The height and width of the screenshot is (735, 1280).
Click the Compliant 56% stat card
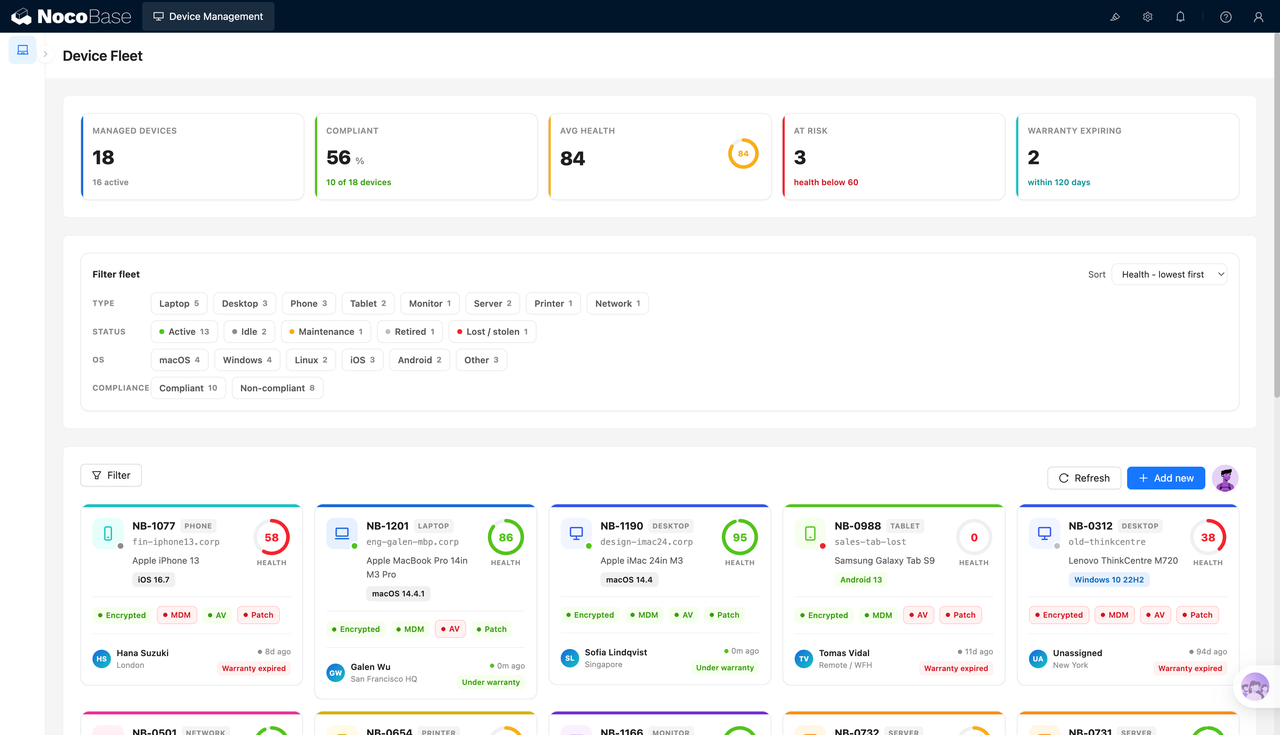[426, 156]
